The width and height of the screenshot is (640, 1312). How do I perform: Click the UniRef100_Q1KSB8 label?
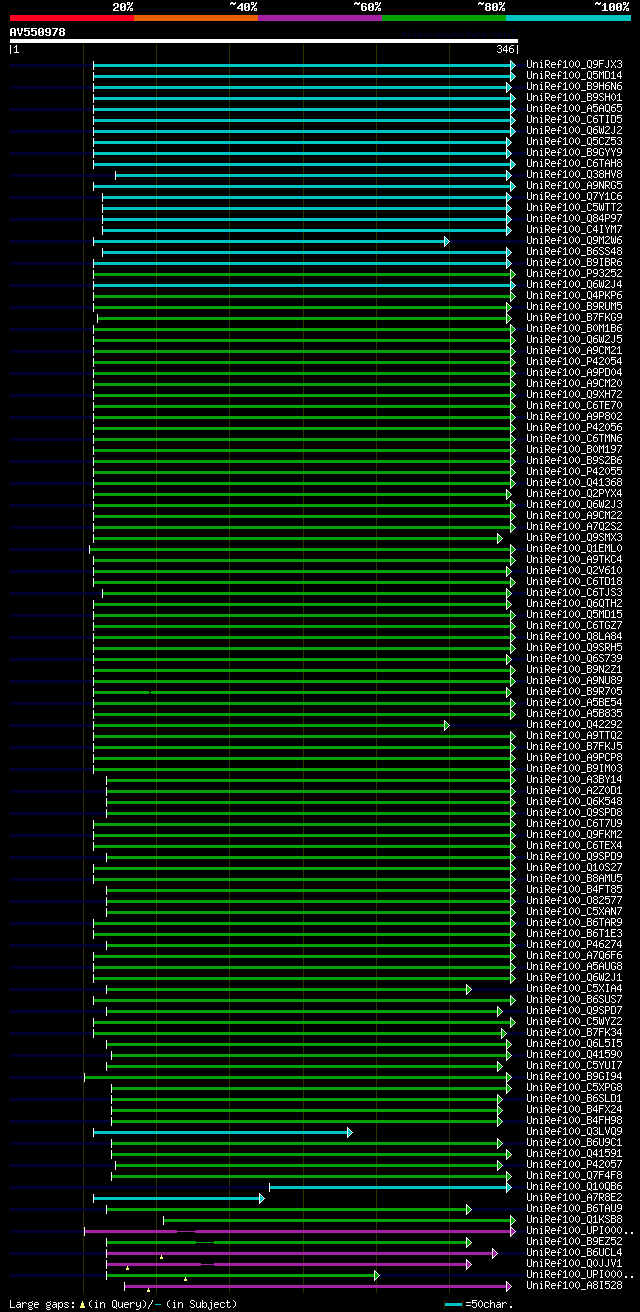tap(574, 1219)
